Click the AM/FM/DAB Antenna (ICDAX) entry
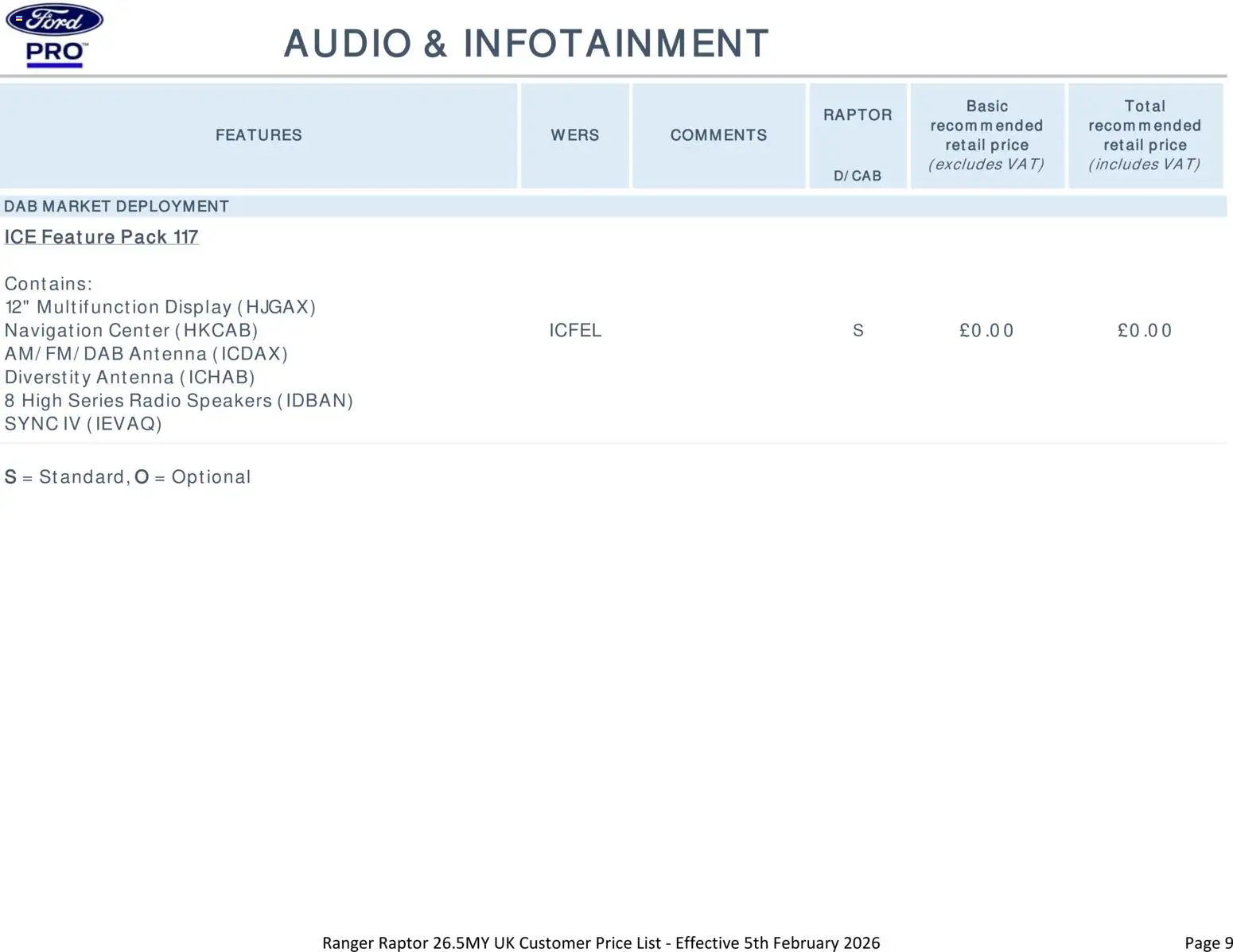Screen dimensions: 1233x952 [x=146, y=354]
